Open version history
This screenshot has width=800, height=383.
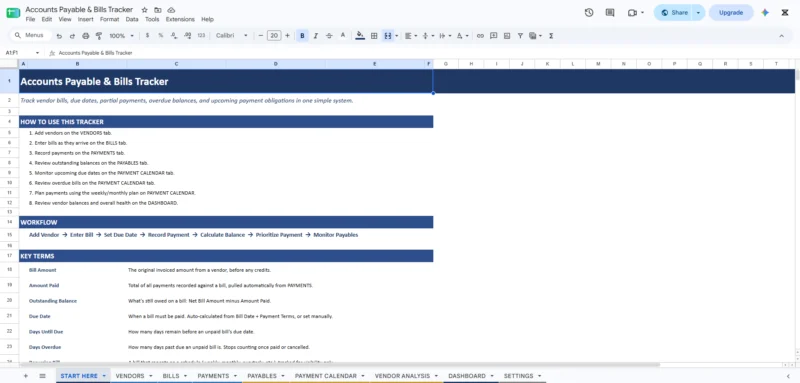589,13
